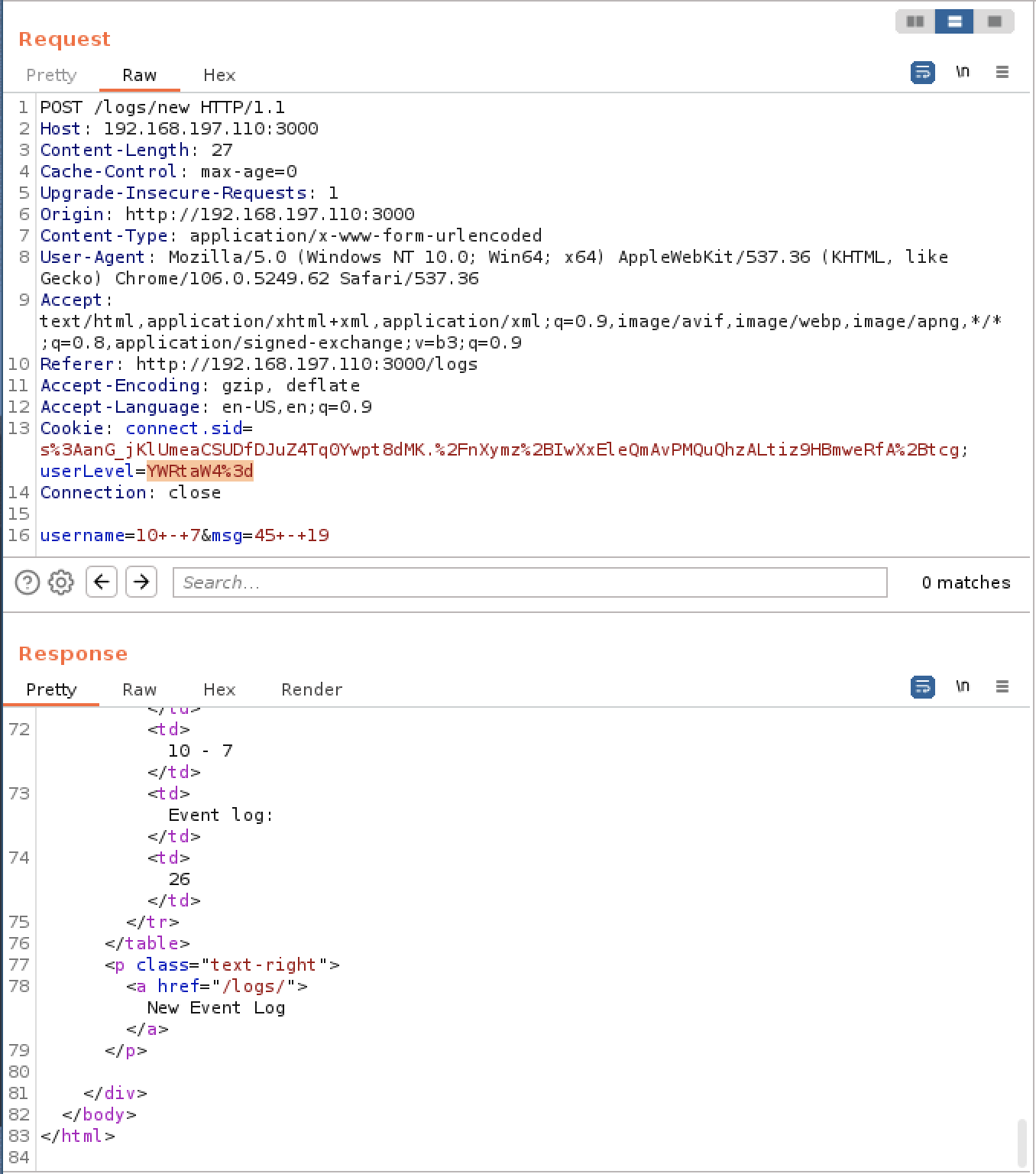The width and height of the screenshot is (1036, 1174).
Task: Open the Response panel options menu
Action: pyautogui.click(x=1002, y=686)
